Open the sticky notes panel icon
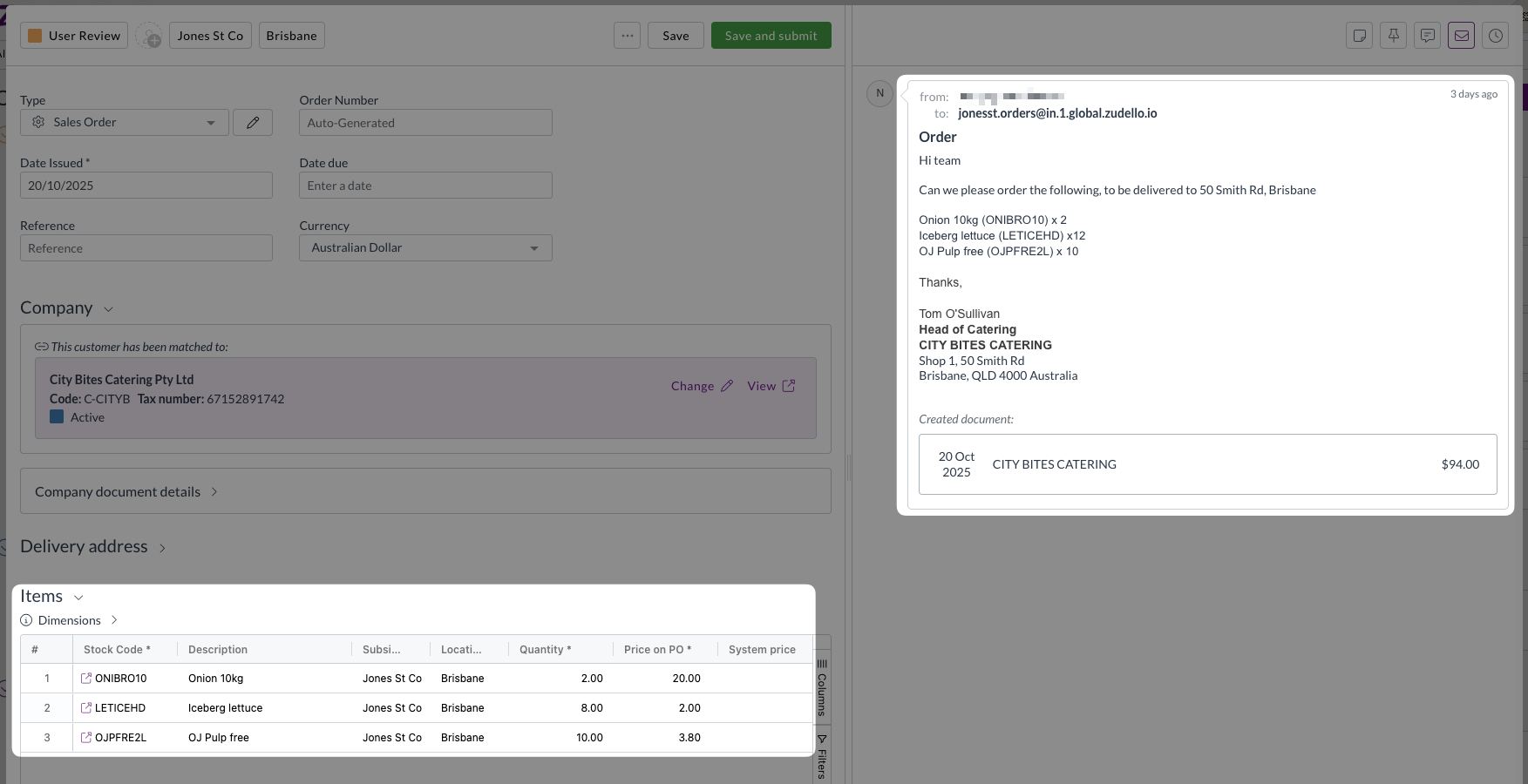Image resolution: width=1528 pixels, height=784 pixels. [x=1359, y=36]
